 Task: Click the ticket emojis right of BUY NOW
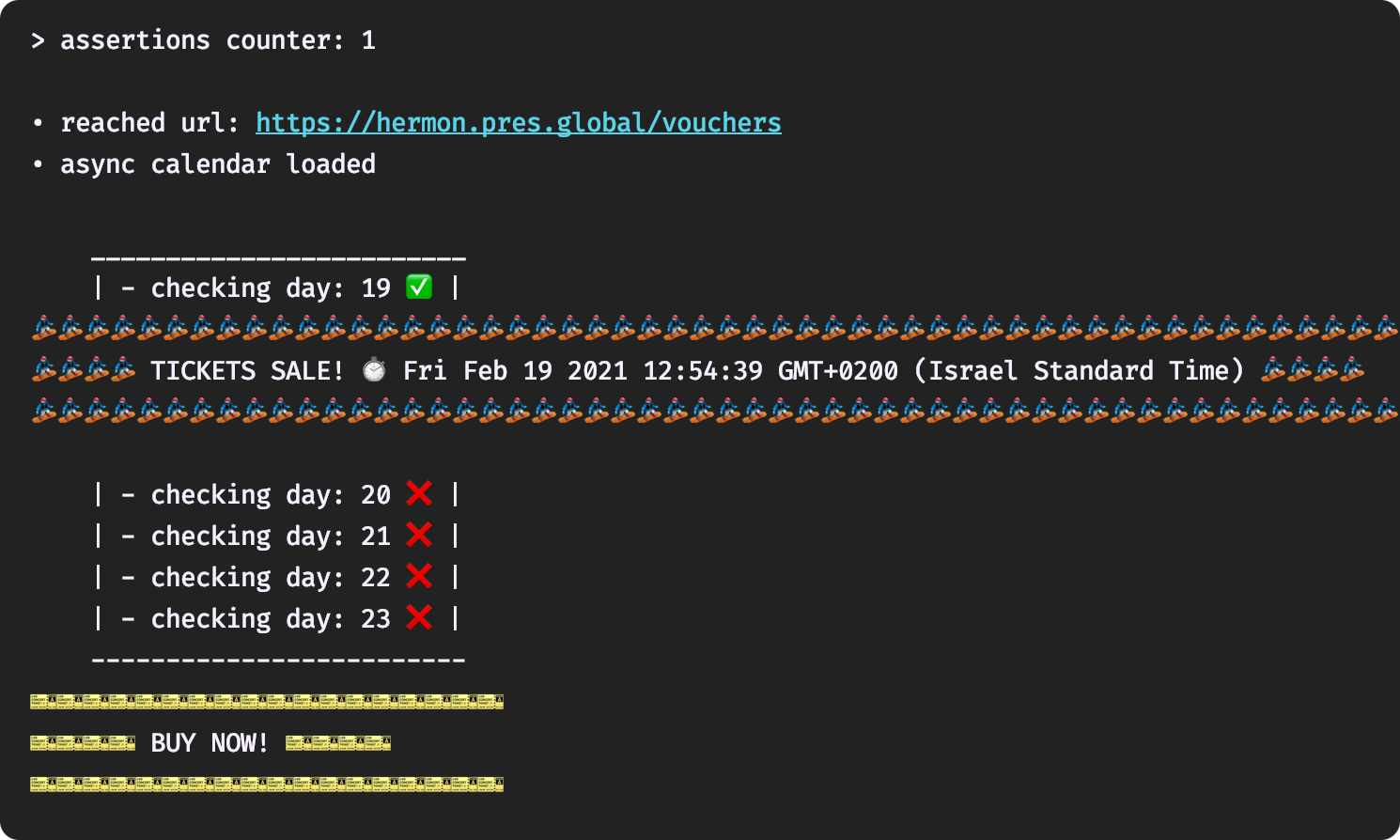(338, 743)
